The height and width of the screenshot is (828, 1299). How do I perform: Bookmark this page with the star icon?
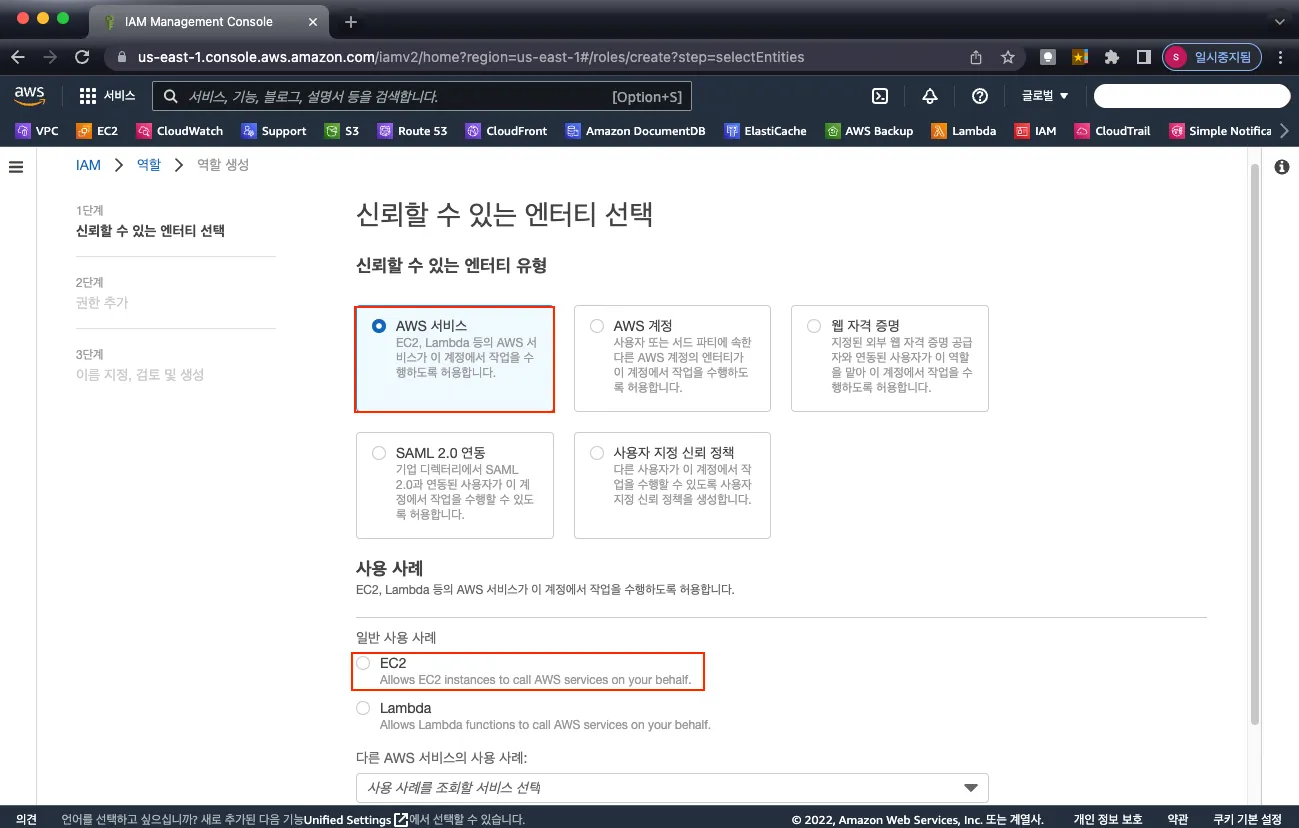click(1008, 57)
